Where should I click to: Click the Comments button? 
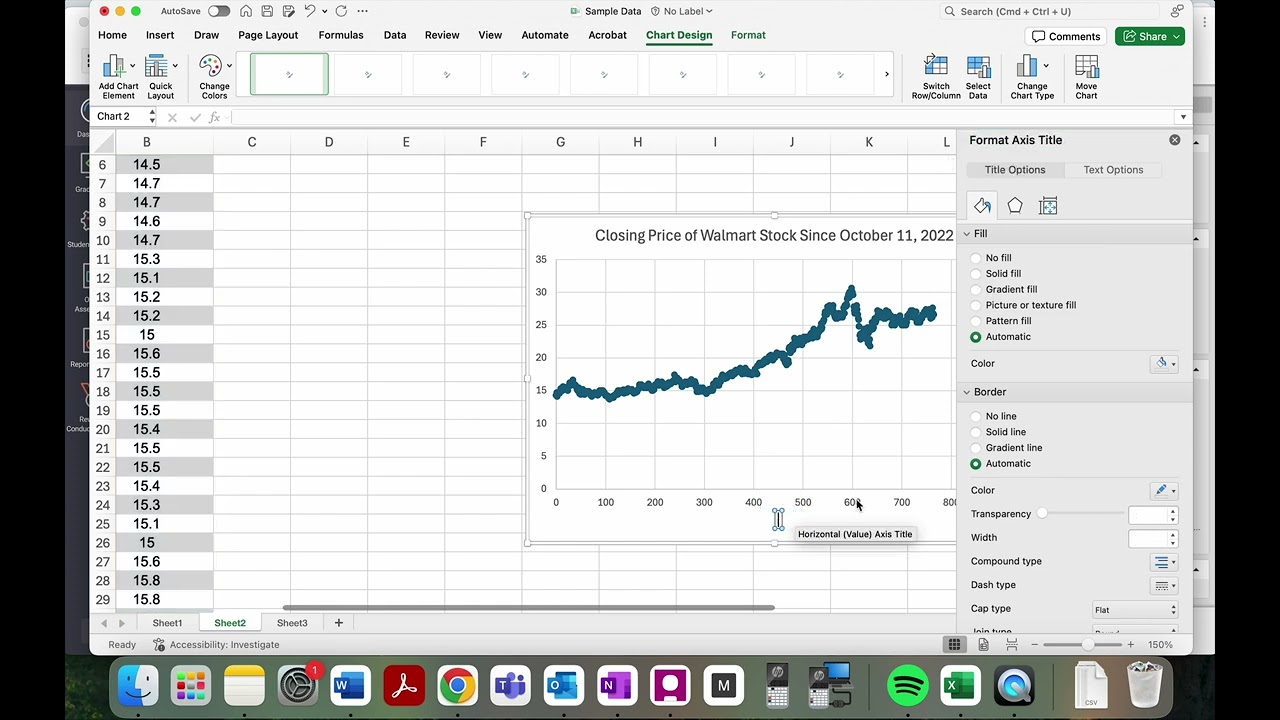point(1066,36)
